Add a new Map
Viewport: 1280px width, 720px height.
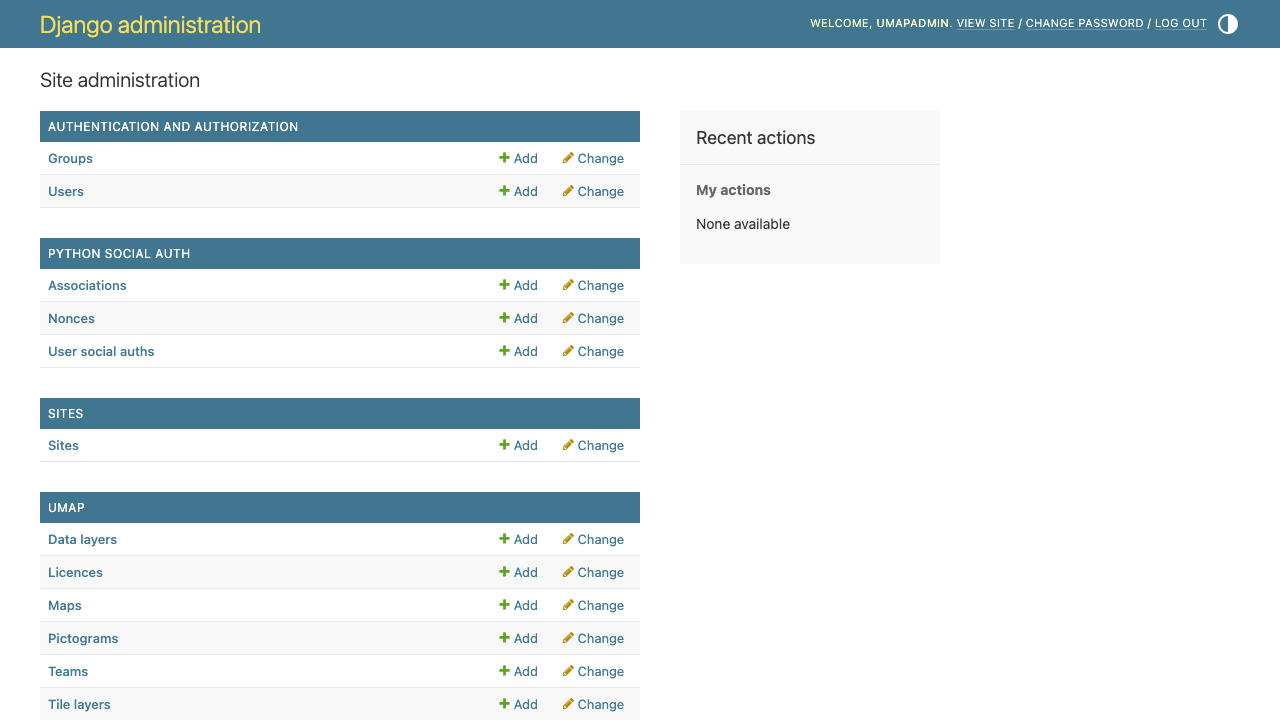(x=519, y=605)
